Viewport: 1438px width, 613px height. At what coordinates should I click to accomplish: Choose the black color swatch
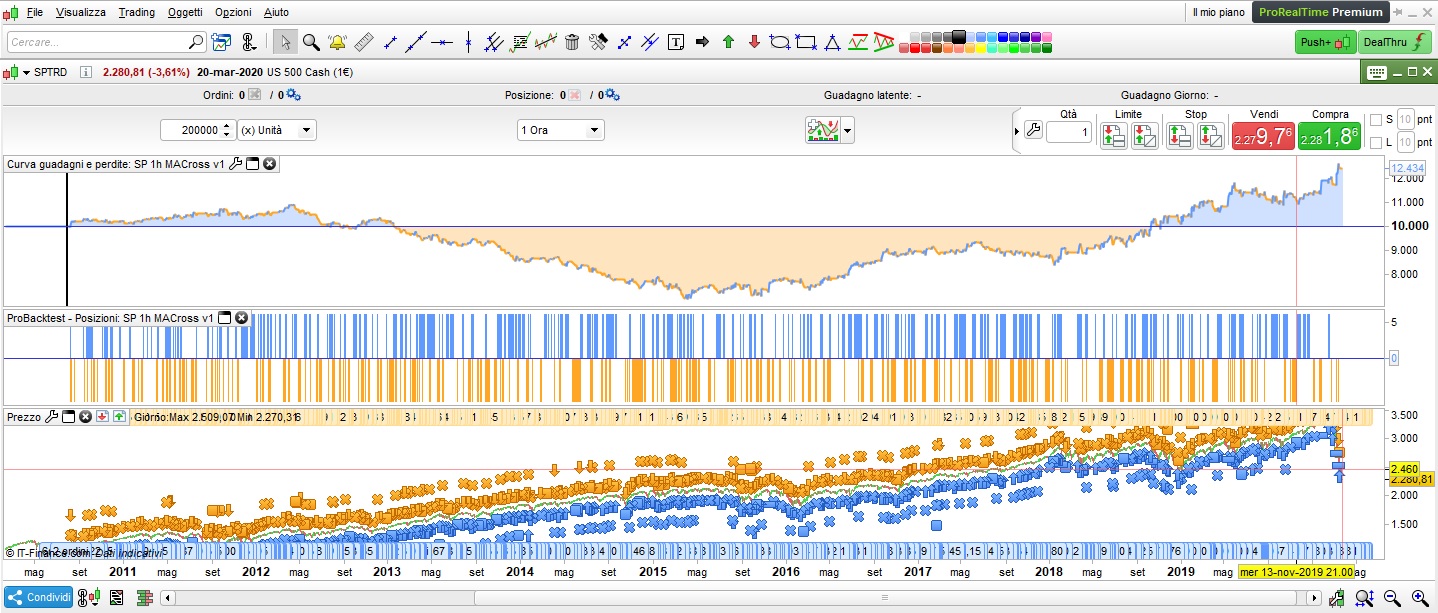point(959,36)
